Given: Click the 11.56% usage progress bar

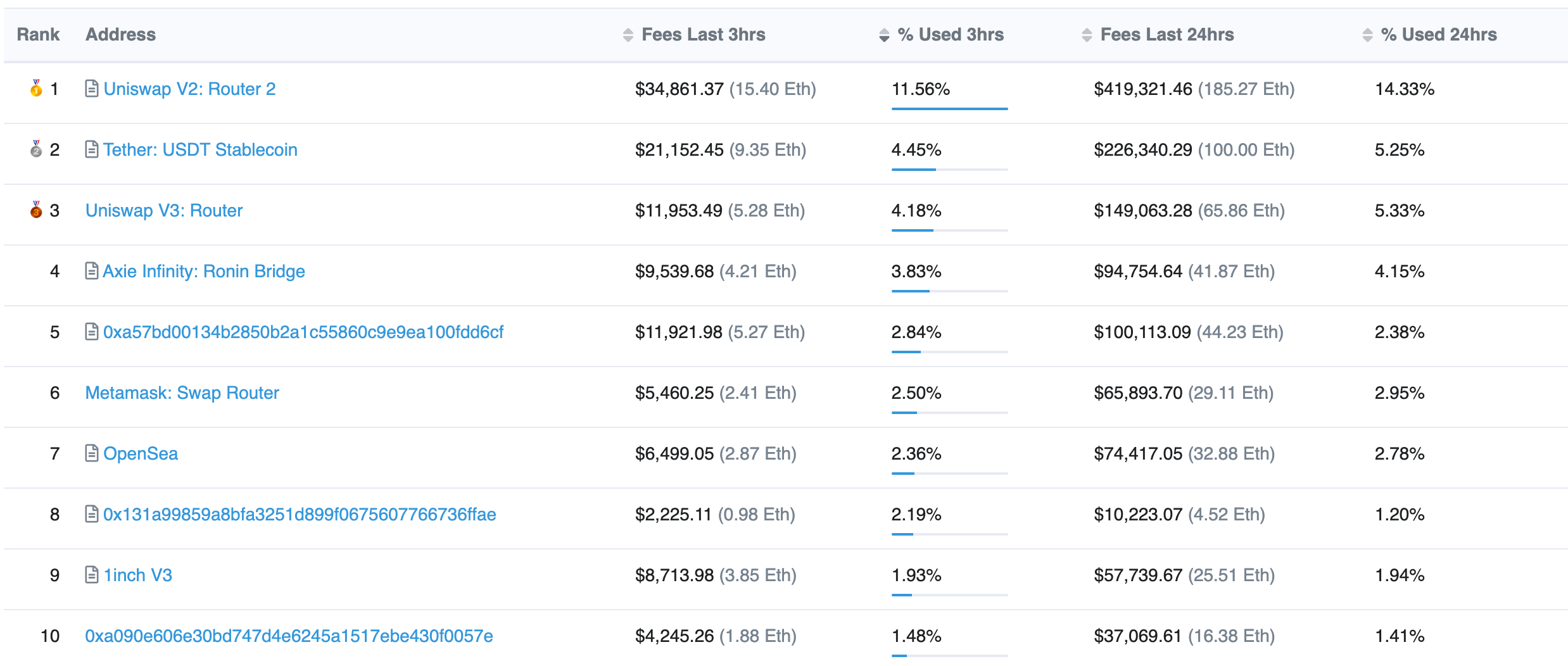Looking at the screenshot, I should 949,109.
